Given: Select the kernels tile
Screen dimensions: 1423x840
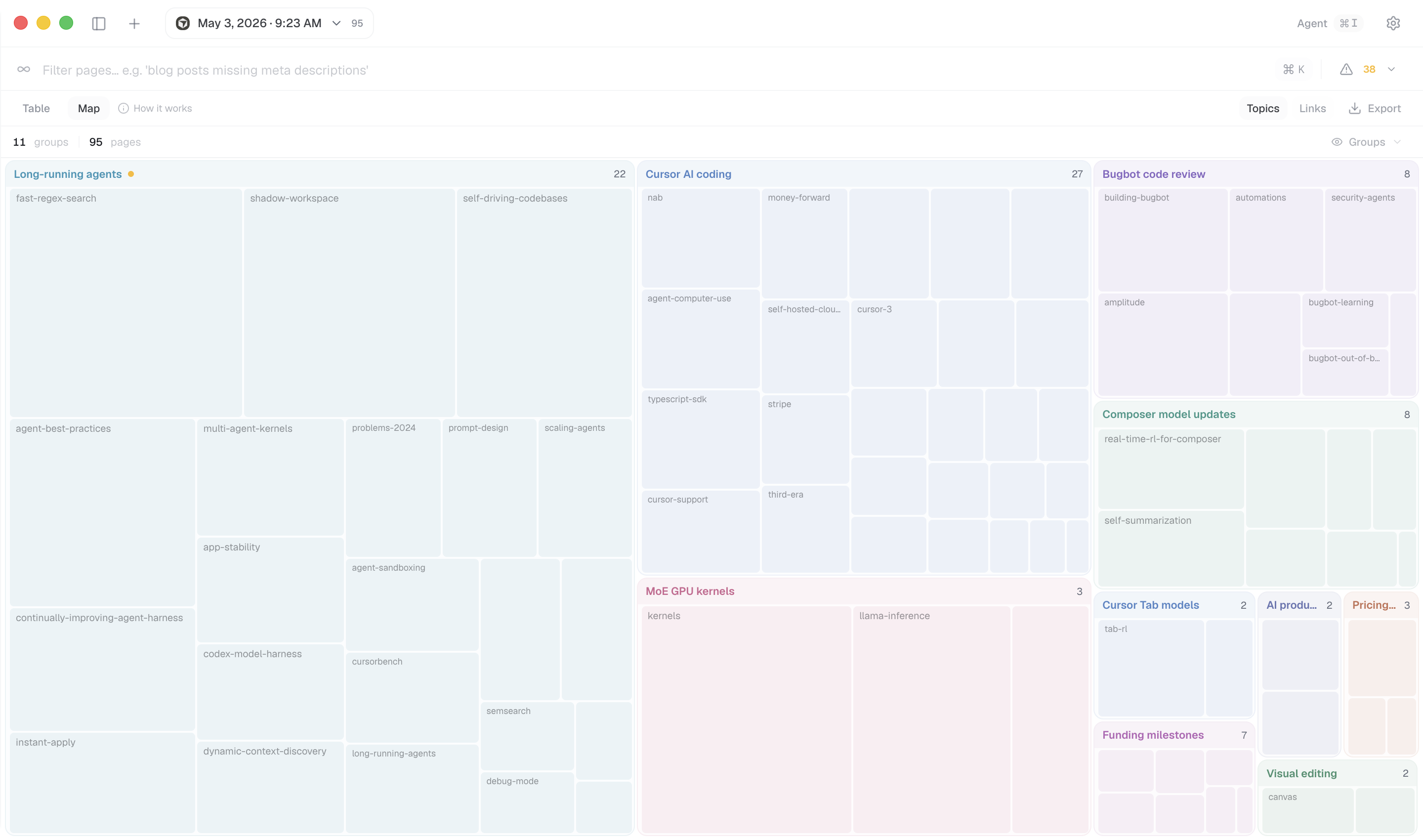Looking at the screenshot, I should pos(746,719).
